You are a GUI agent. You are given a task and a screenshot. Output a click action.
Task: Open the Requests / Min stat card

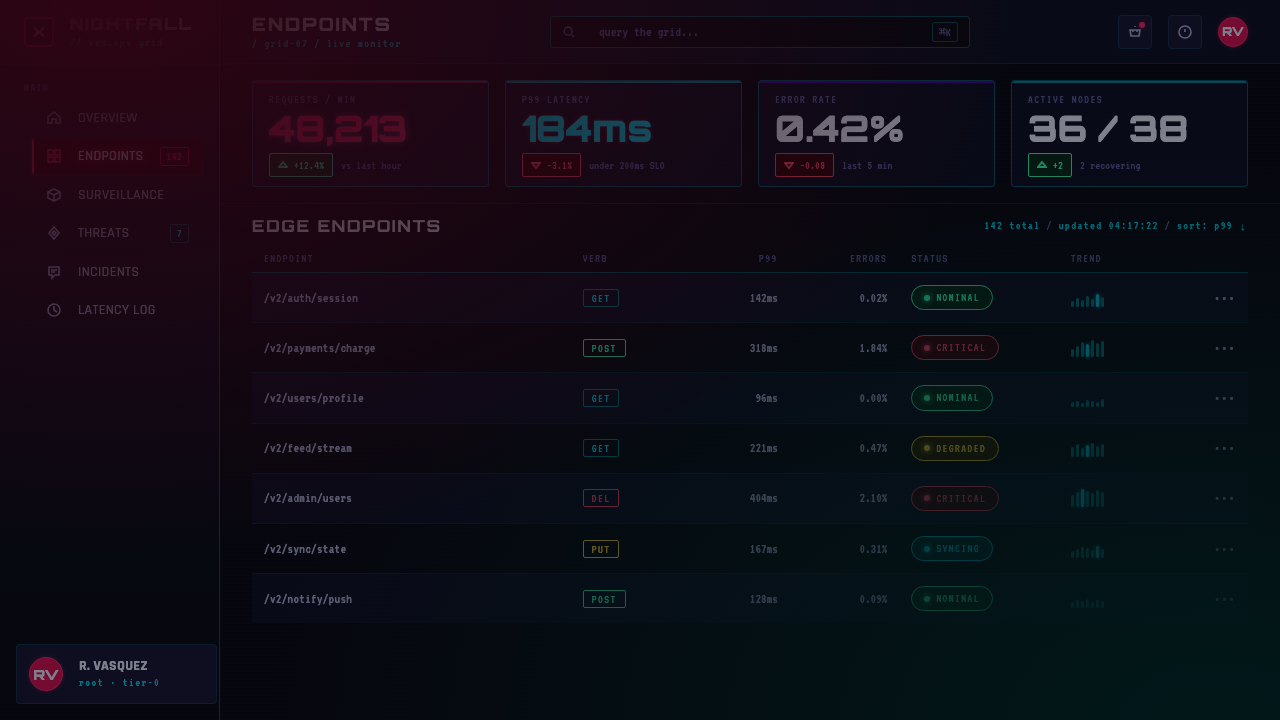pyautogui.click(x=370, y=133)
